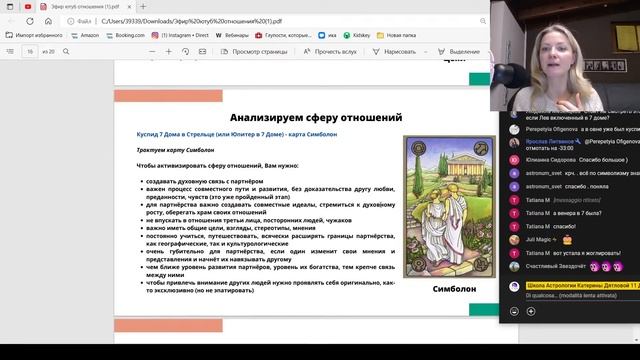This screenshot has width=640, height=360.
Task: Zoom out the PDF with minus
Action: tap(152, 51)
